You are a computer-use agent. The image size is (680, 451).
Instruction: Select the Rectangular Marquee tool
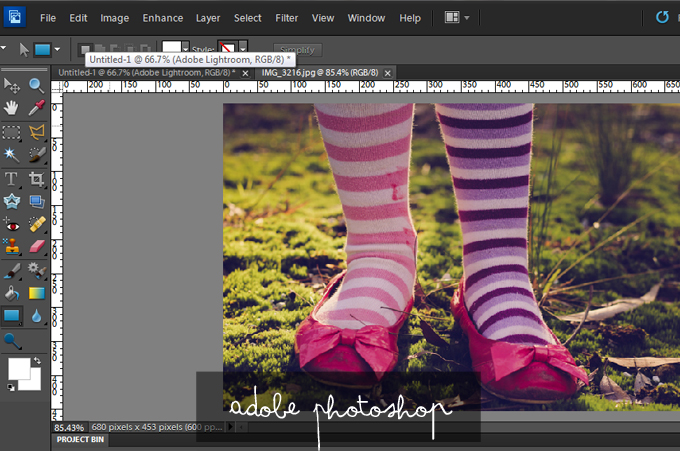click(x=12, y=132)
